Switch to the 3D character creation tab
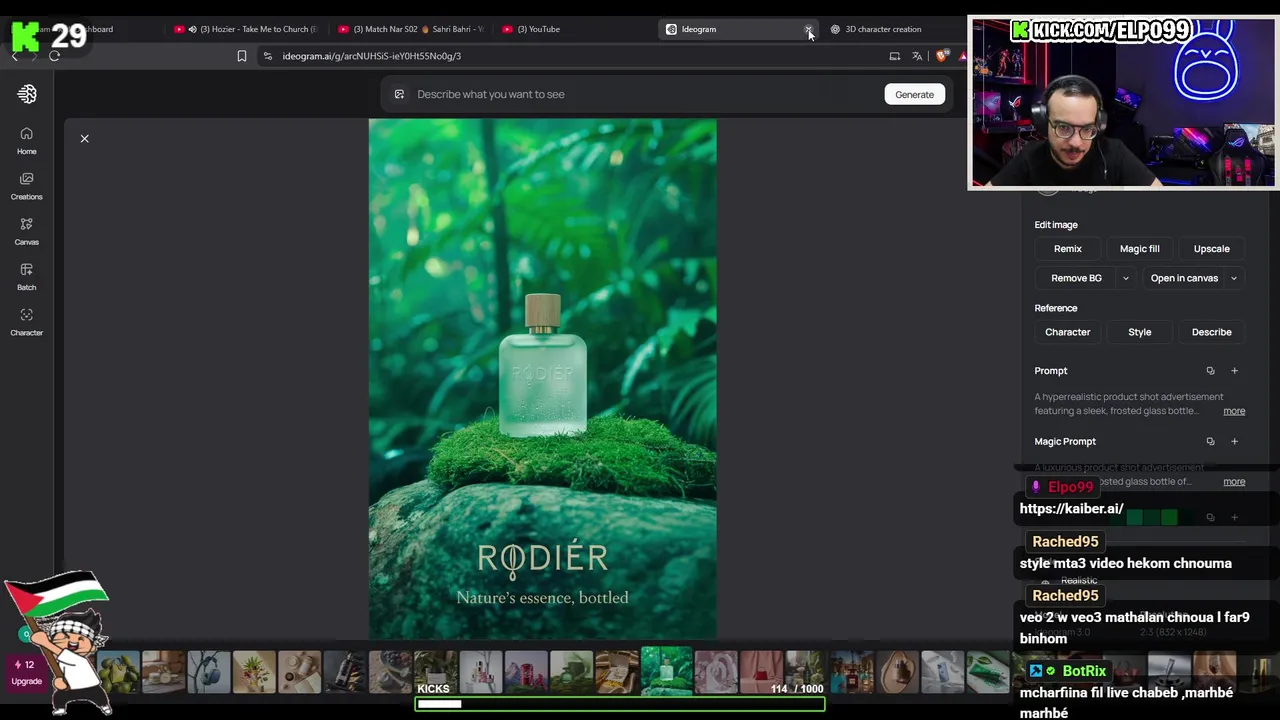 point(884,29)
